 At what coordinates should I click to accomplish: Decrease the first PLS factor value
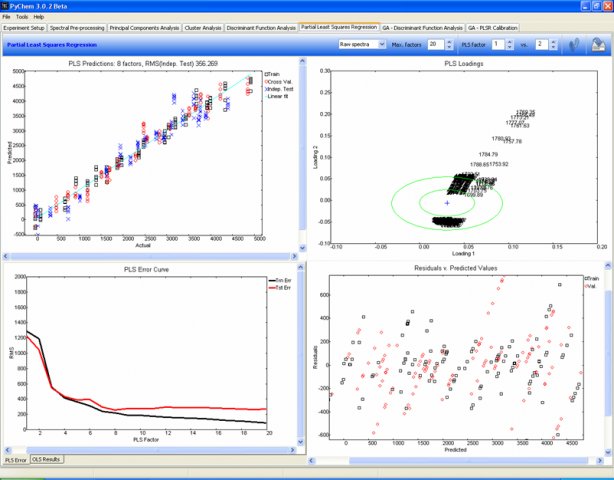pyautogui.click(x=509, y=47)
